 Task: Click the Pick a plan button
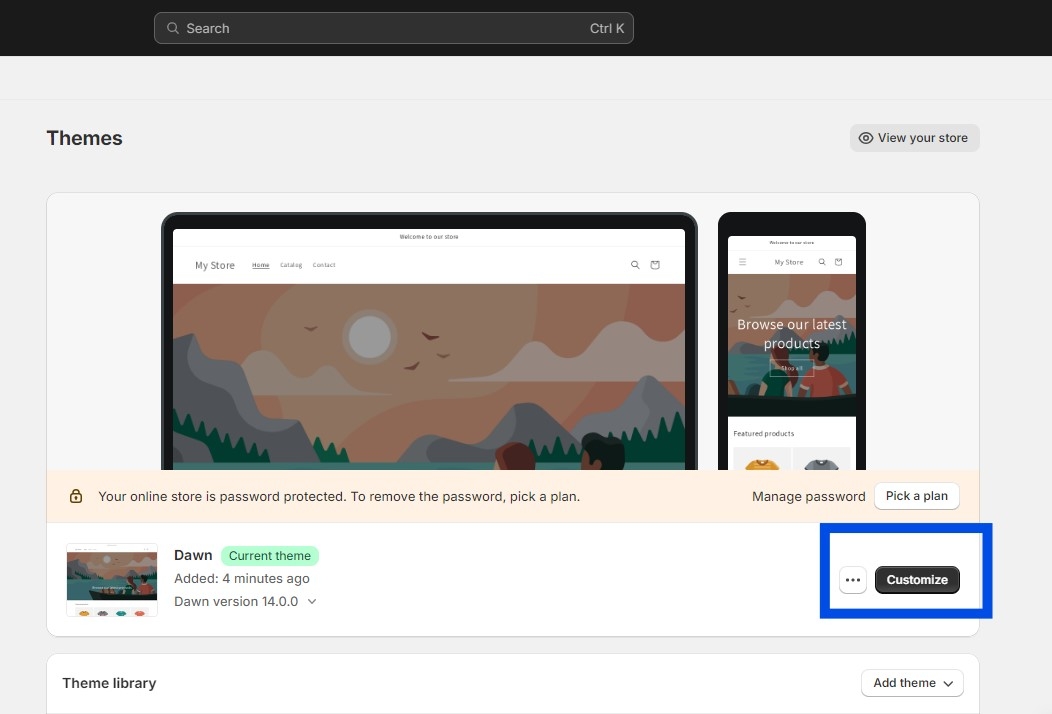click(x=916, y=496)
